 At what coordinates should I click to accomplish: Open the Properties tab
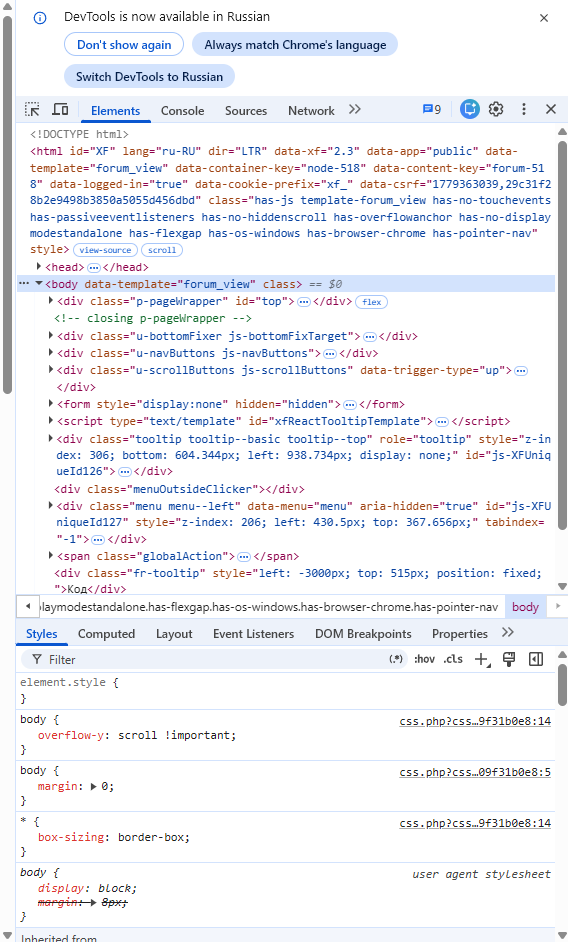click(x=460, y=634)
